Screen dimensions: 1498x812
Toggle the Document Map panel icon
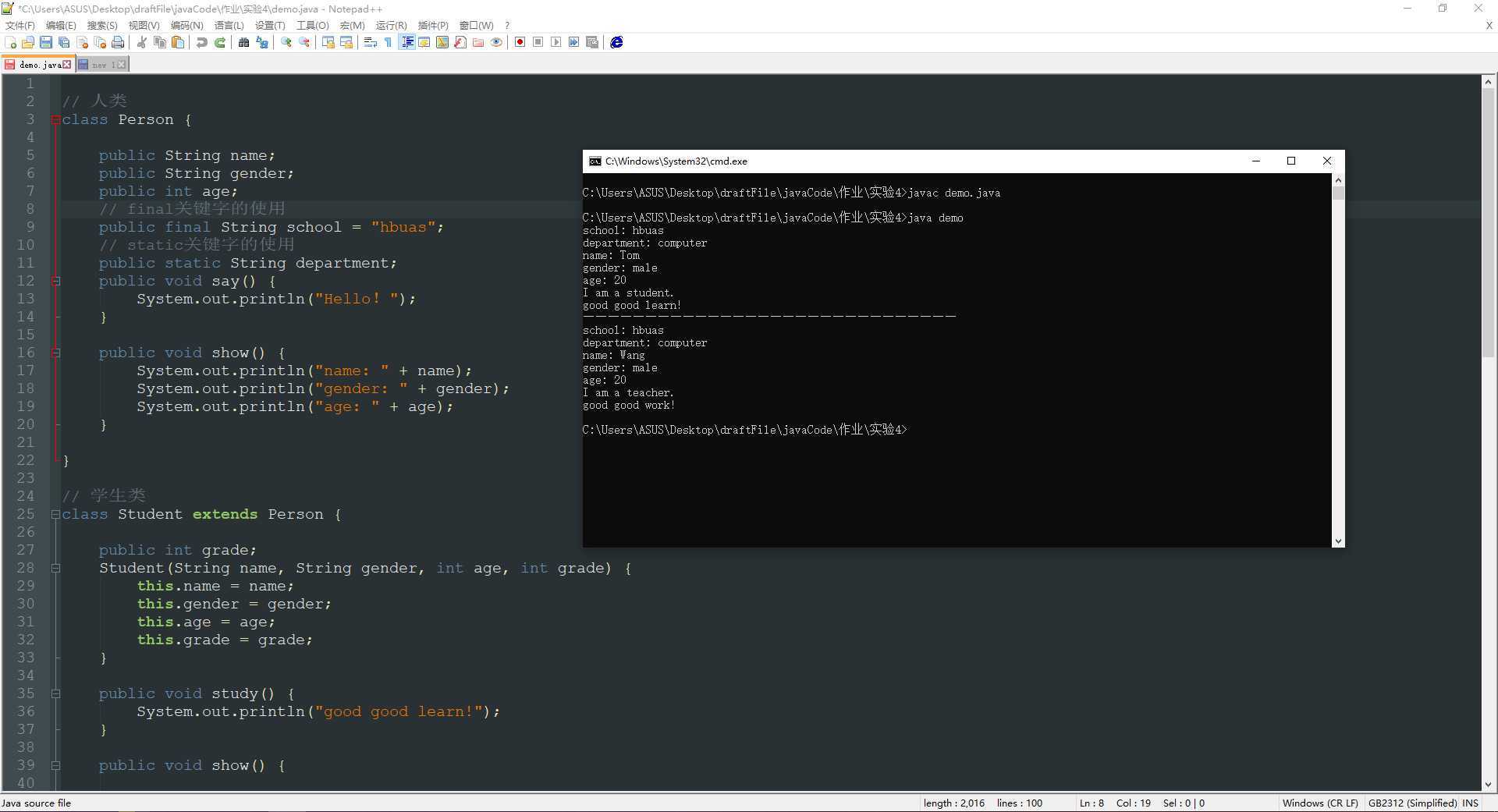coord(442,42)
